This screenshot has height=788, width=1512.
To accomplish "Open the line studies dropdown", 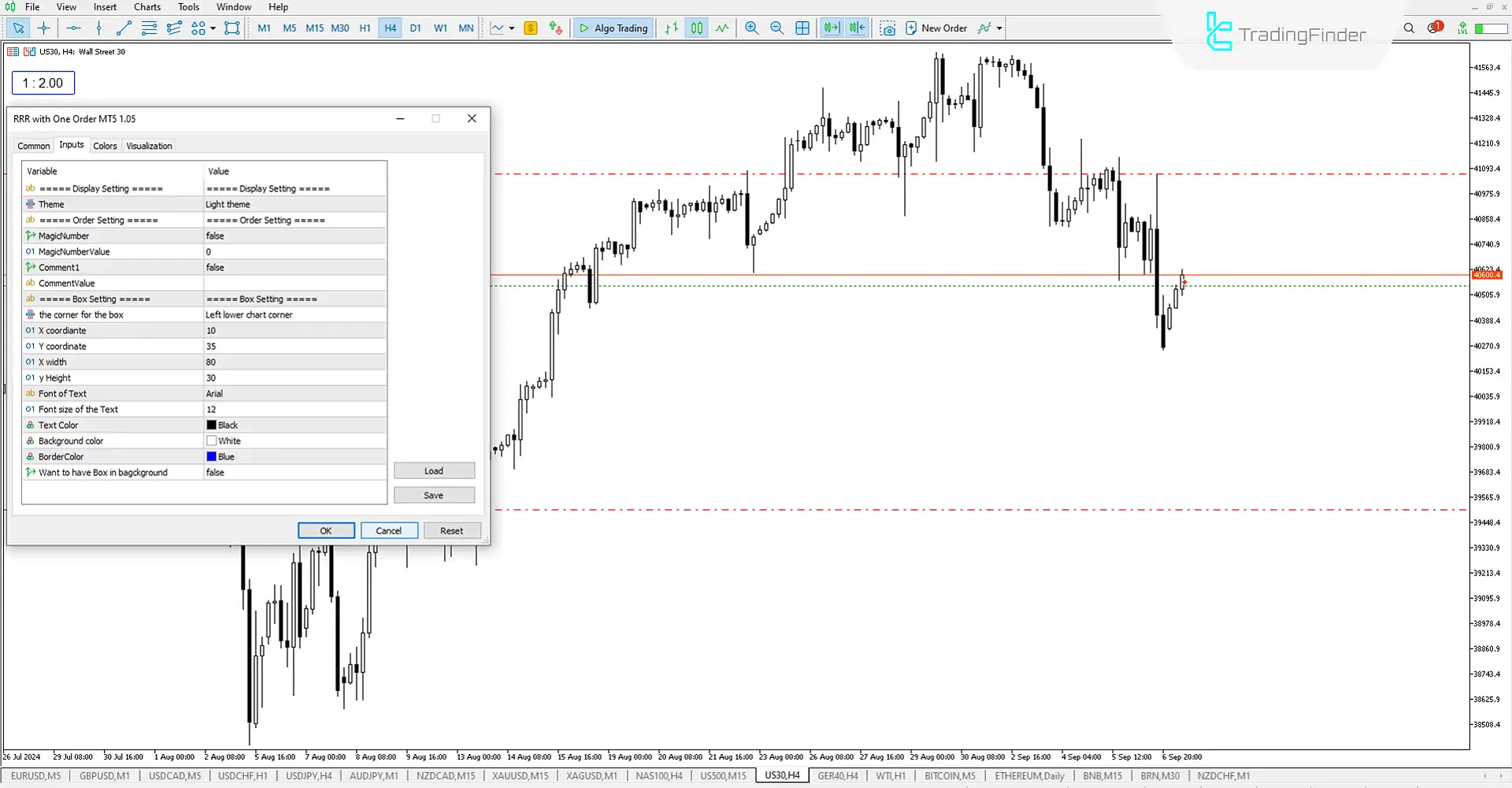I will coord(510,28).
